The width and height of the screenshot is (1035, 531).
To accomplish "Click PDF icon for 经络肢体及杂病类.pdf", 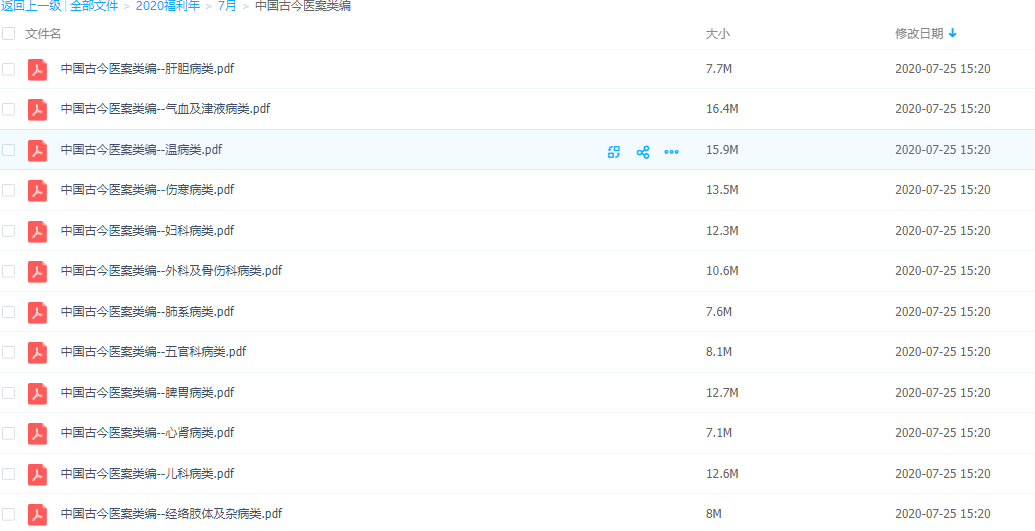I will pos(37,515).
